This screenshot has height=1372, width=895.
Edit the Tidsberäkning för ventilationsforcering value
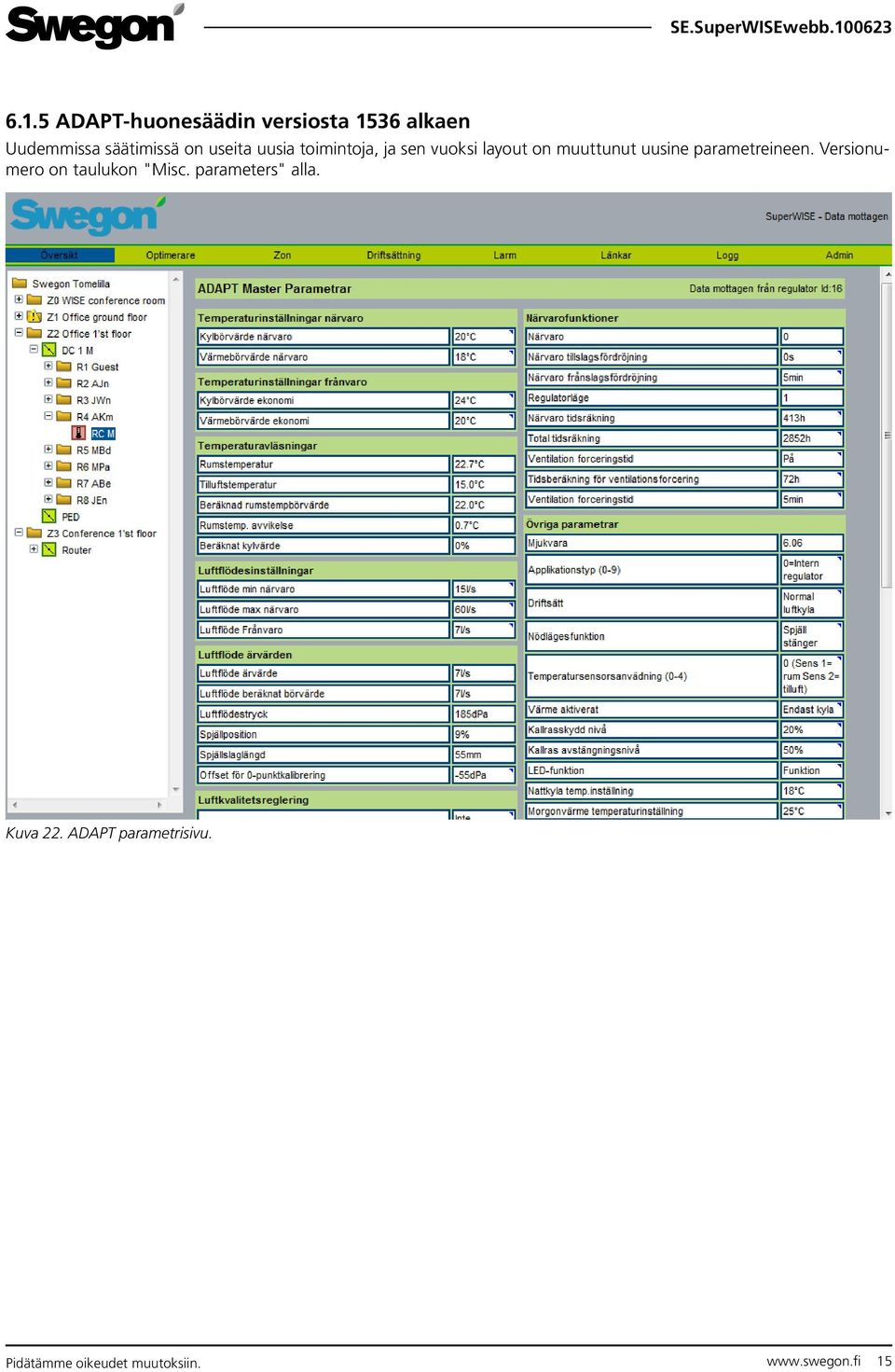click(x=812, y=479)
